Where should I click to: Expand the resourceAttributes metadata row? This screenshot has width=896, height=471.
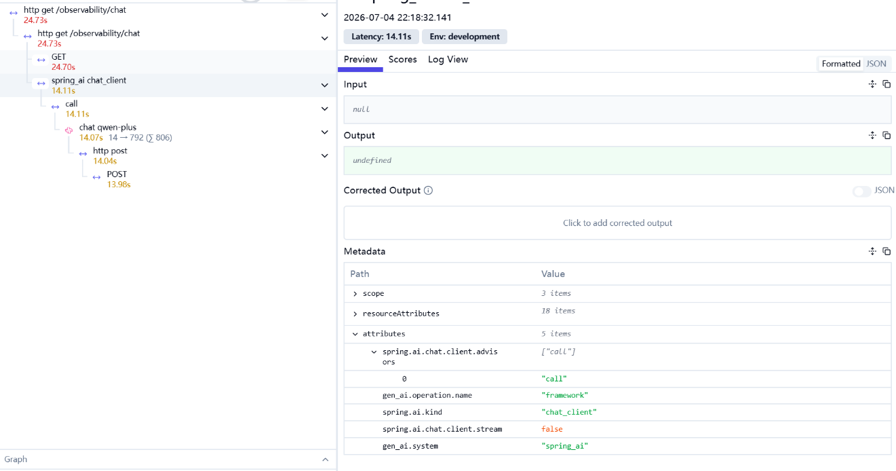355,314
